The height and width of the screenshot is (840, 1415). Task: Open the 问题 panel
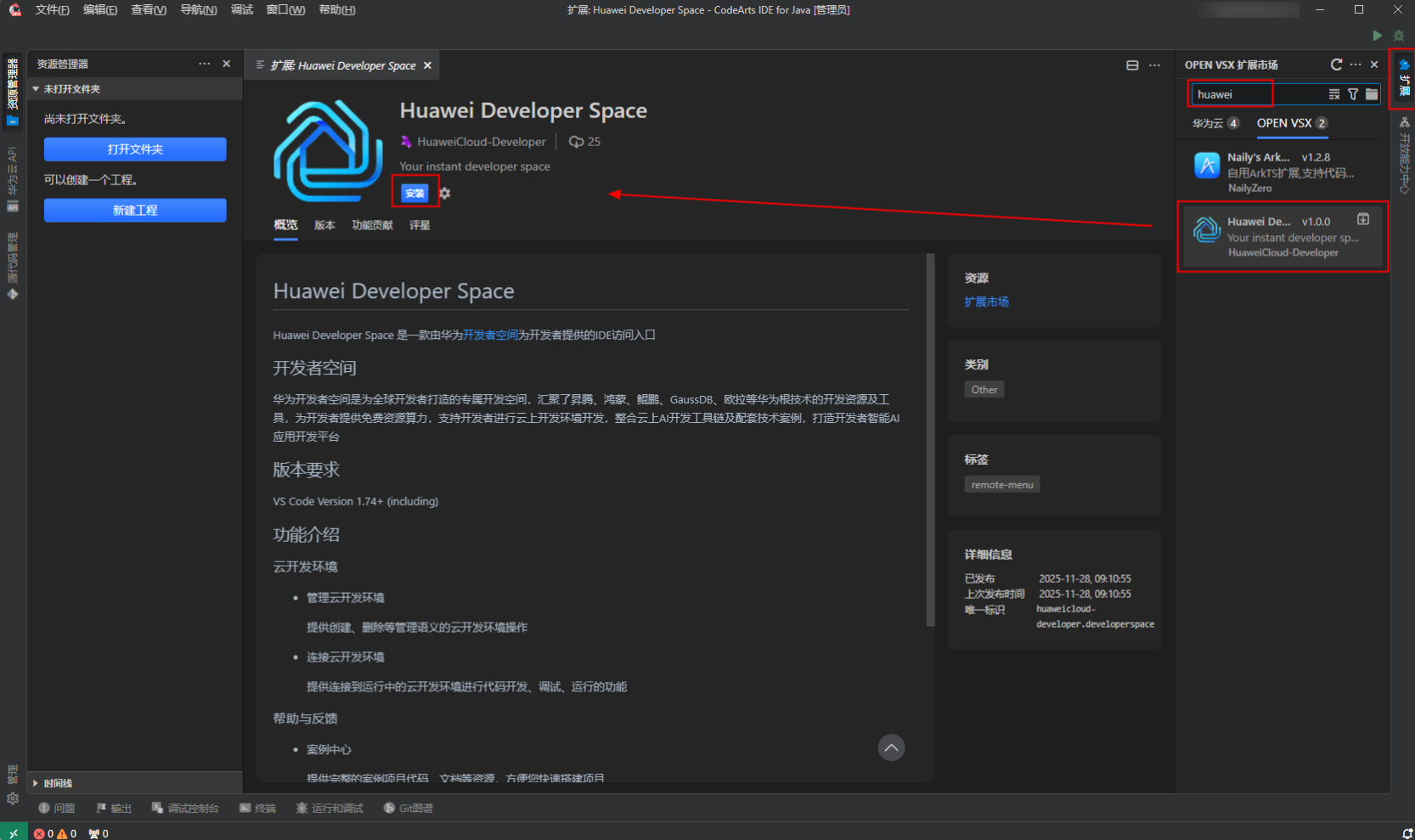click(57, 809)
